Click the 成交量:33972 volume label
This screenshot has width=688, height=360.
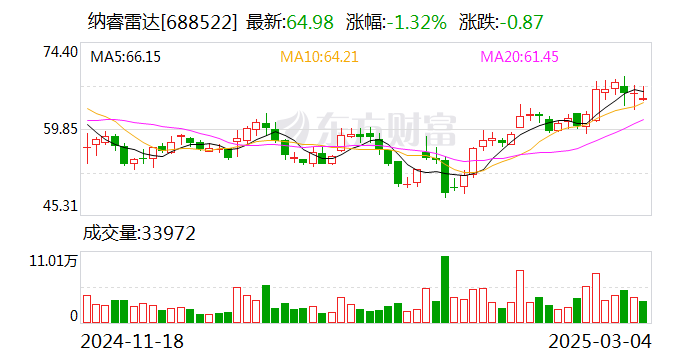(139, 233)
